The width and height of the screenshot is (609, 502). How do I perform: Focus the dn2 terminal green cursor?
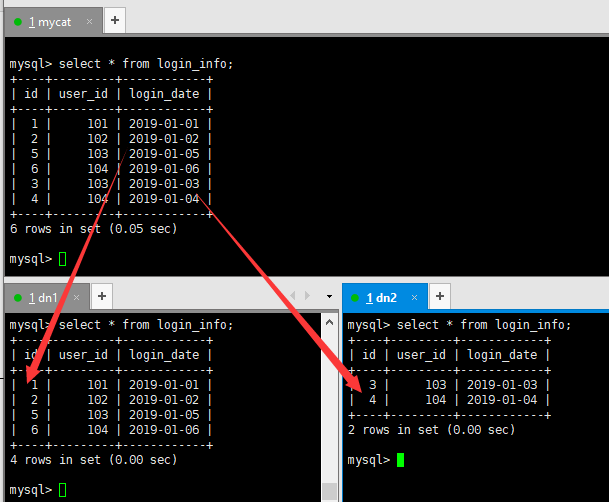tap(400, 460)
